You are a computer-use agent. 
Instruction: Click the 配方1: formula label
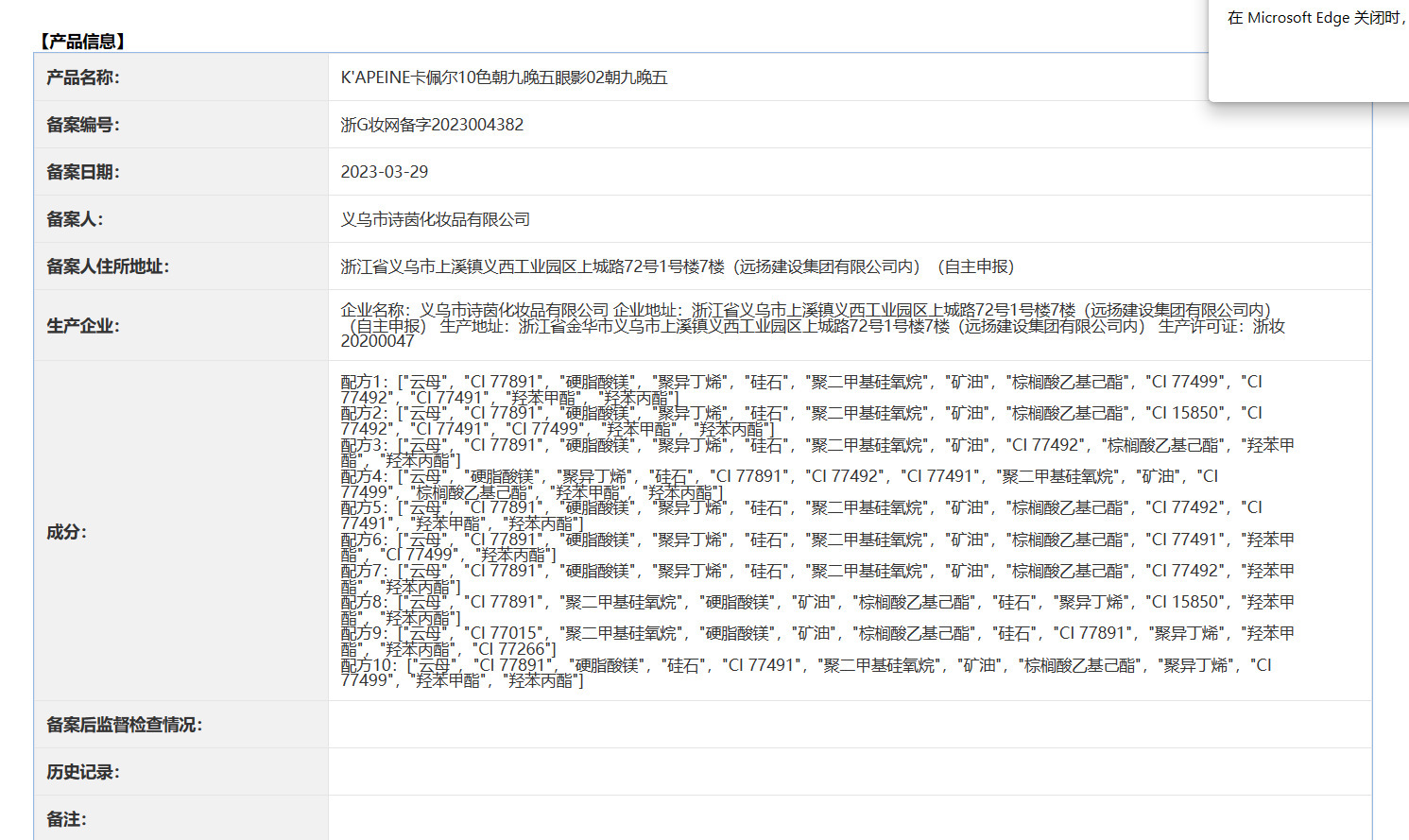[x=367, y=382]
